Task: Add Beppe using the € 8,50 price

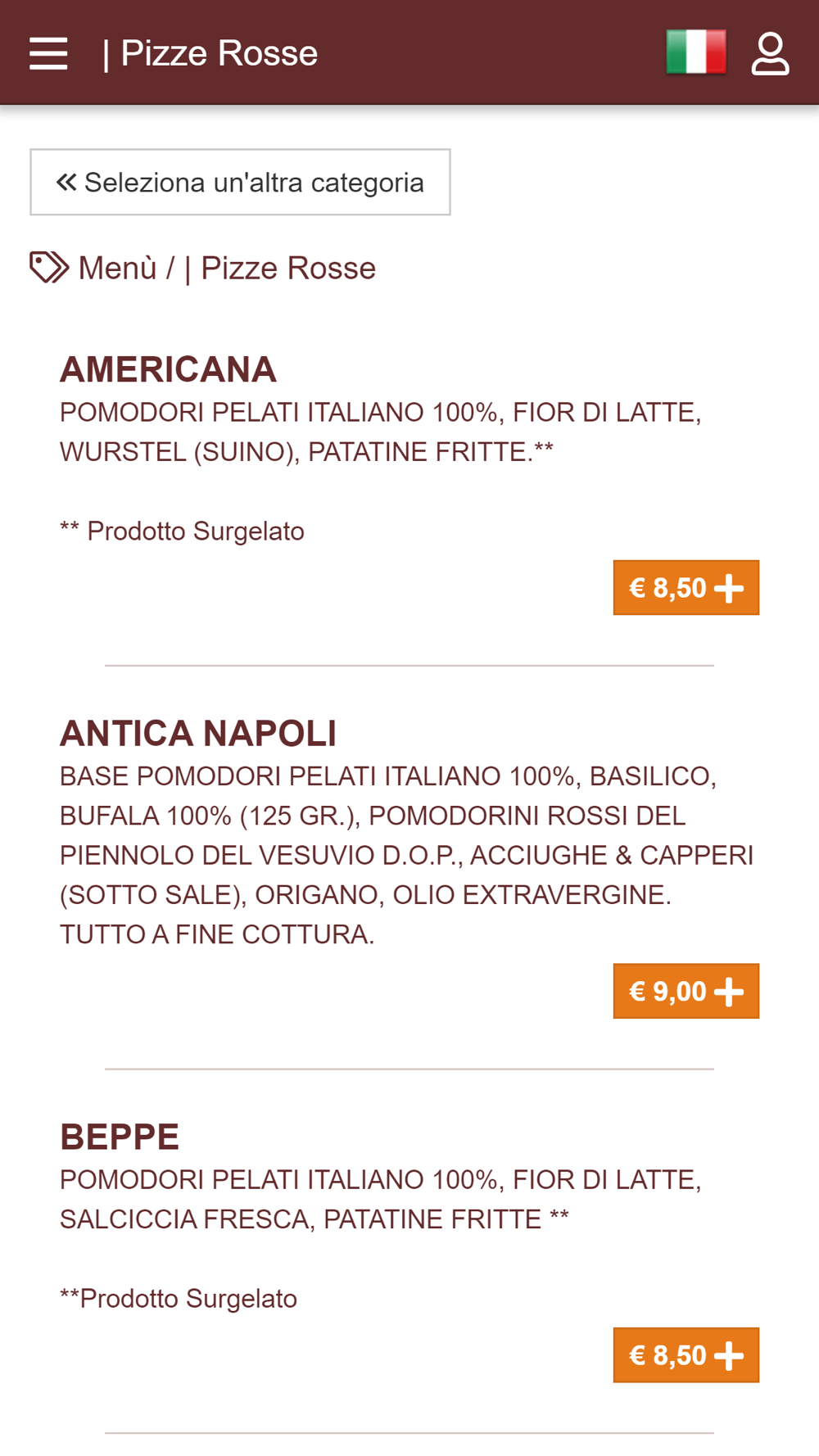Action: [667, 1355]
